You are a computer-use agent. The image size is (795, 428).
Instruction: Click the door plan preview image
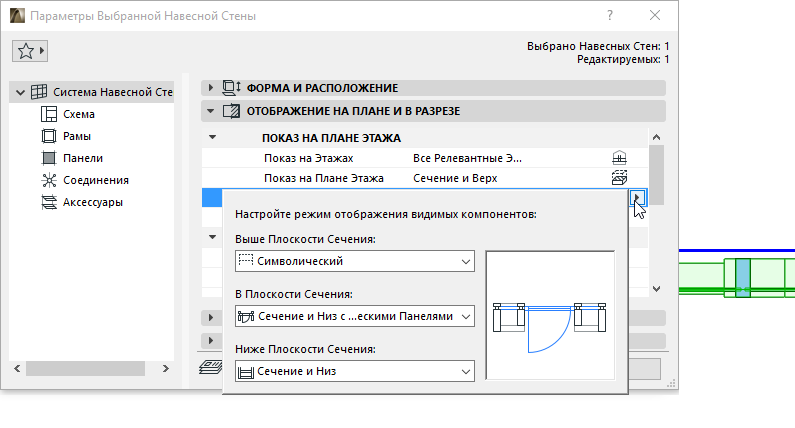point(552,315)
